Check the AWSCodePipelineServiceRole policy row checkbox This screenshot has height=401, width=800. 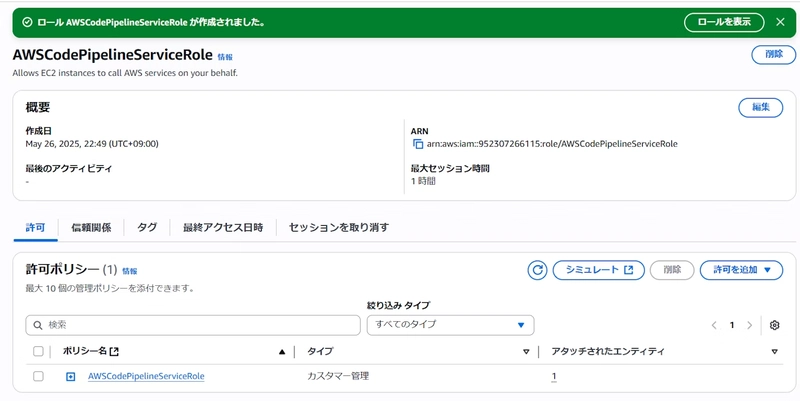pyautogui.click(x=38, y=376)
